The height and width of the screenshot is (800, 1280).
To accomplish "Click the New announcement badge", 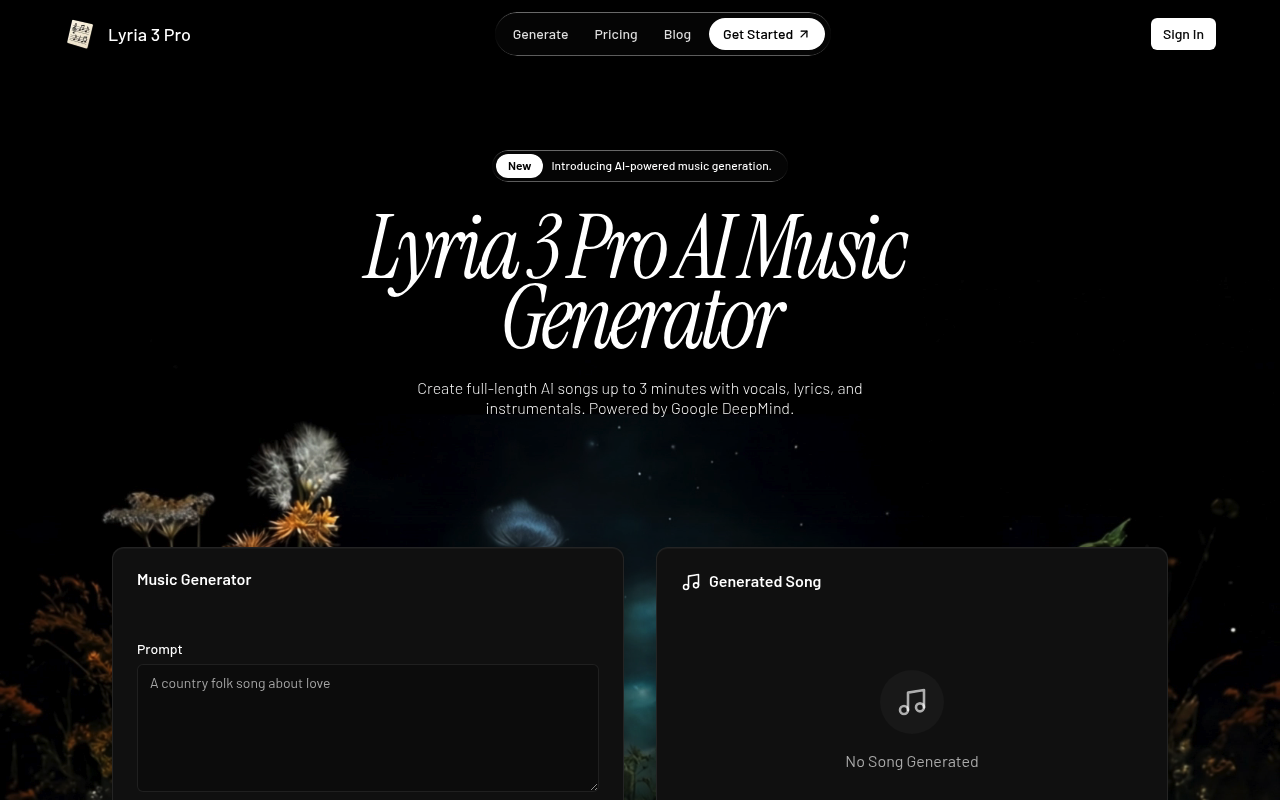I will [x=519, y=165].
